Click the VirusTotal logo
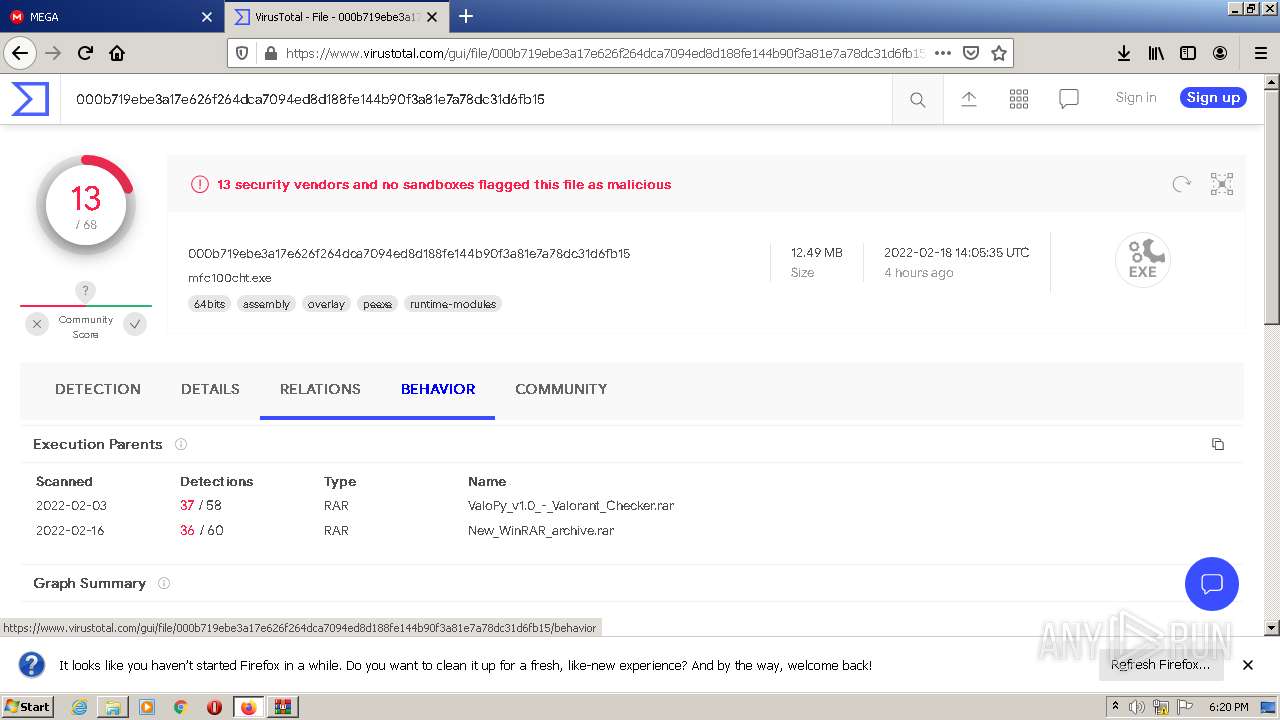Screen dimensions: 1280x720 30,99
